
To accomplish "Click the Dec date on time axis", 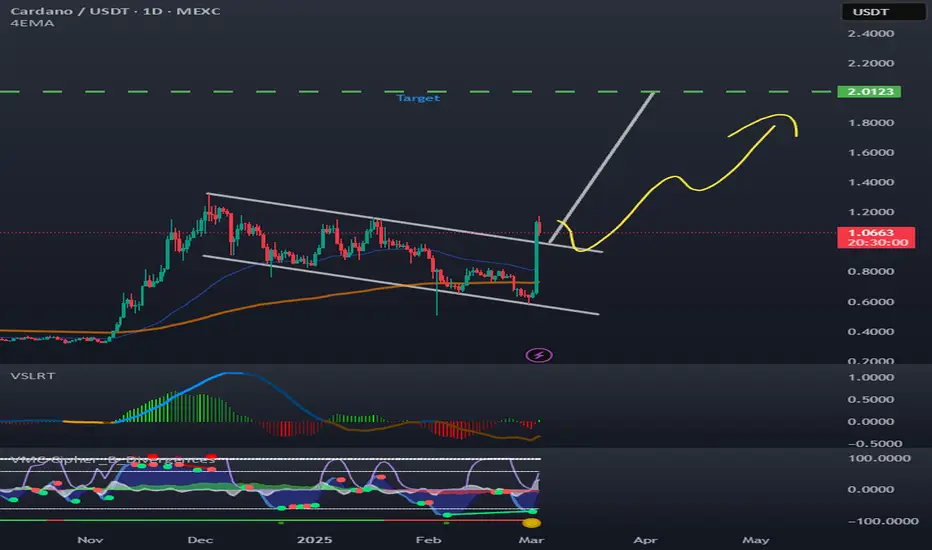I will point(200,540).
